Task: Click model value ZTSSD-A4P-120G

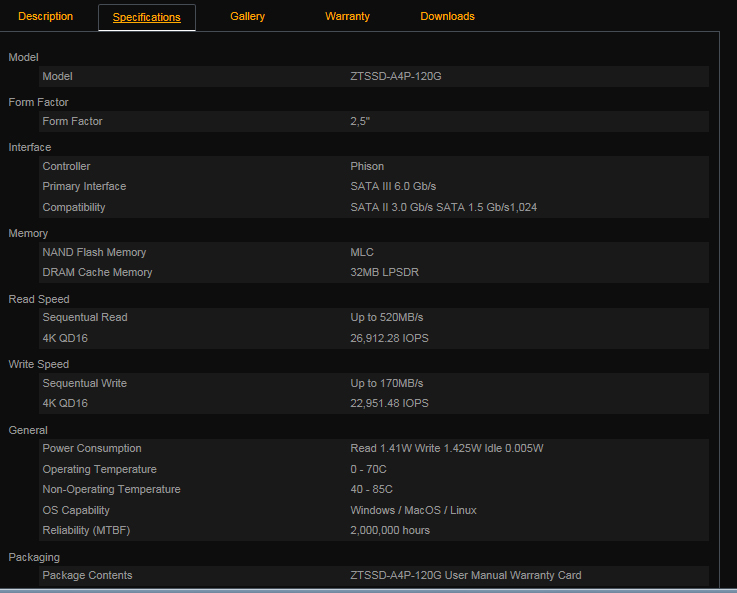Action: click(x=396, y=76)
